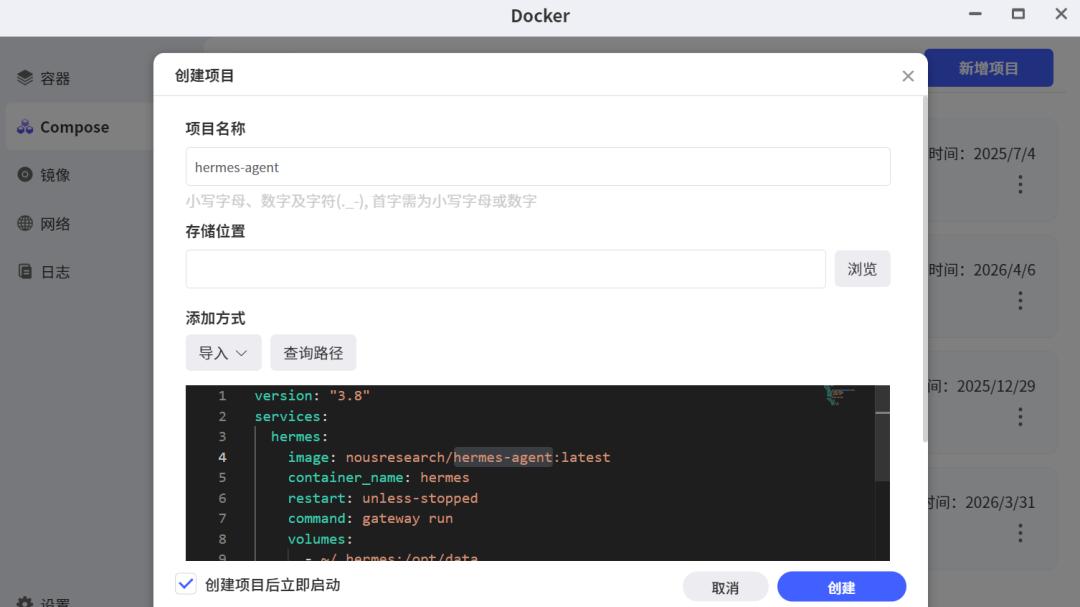Click the image line in the editor

(449, 457)
